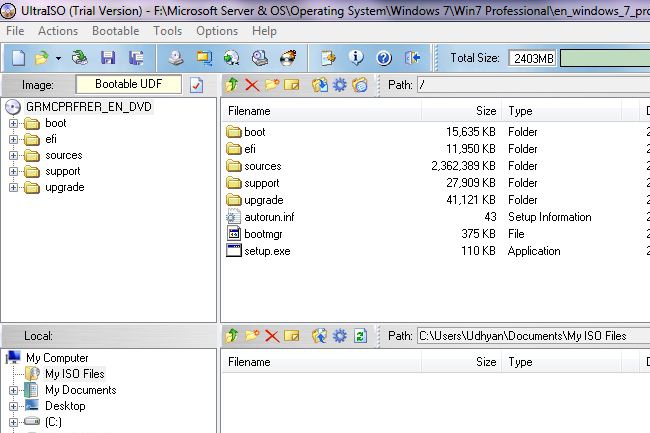Screen dimensions: 650x433
Task: Click the boot-info check icon beside Bootable UDF
Action: 196,85
